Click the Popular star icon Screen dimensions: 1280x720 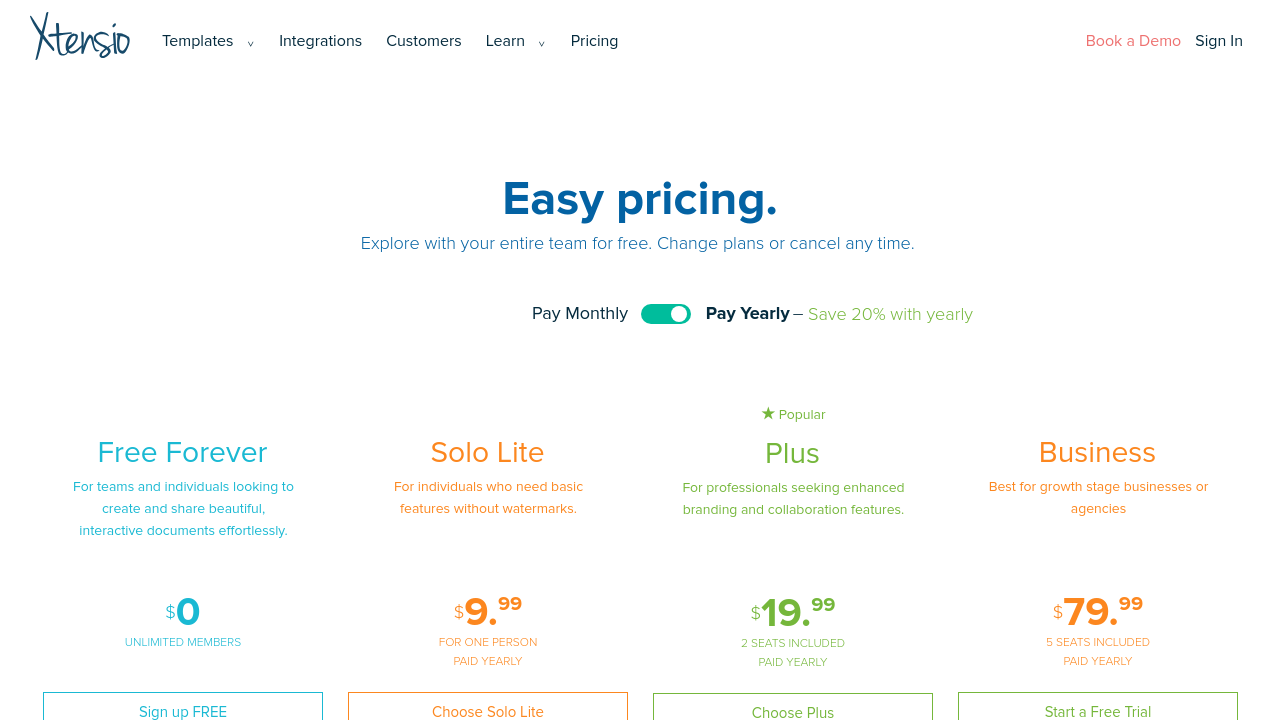click(768, 413)
